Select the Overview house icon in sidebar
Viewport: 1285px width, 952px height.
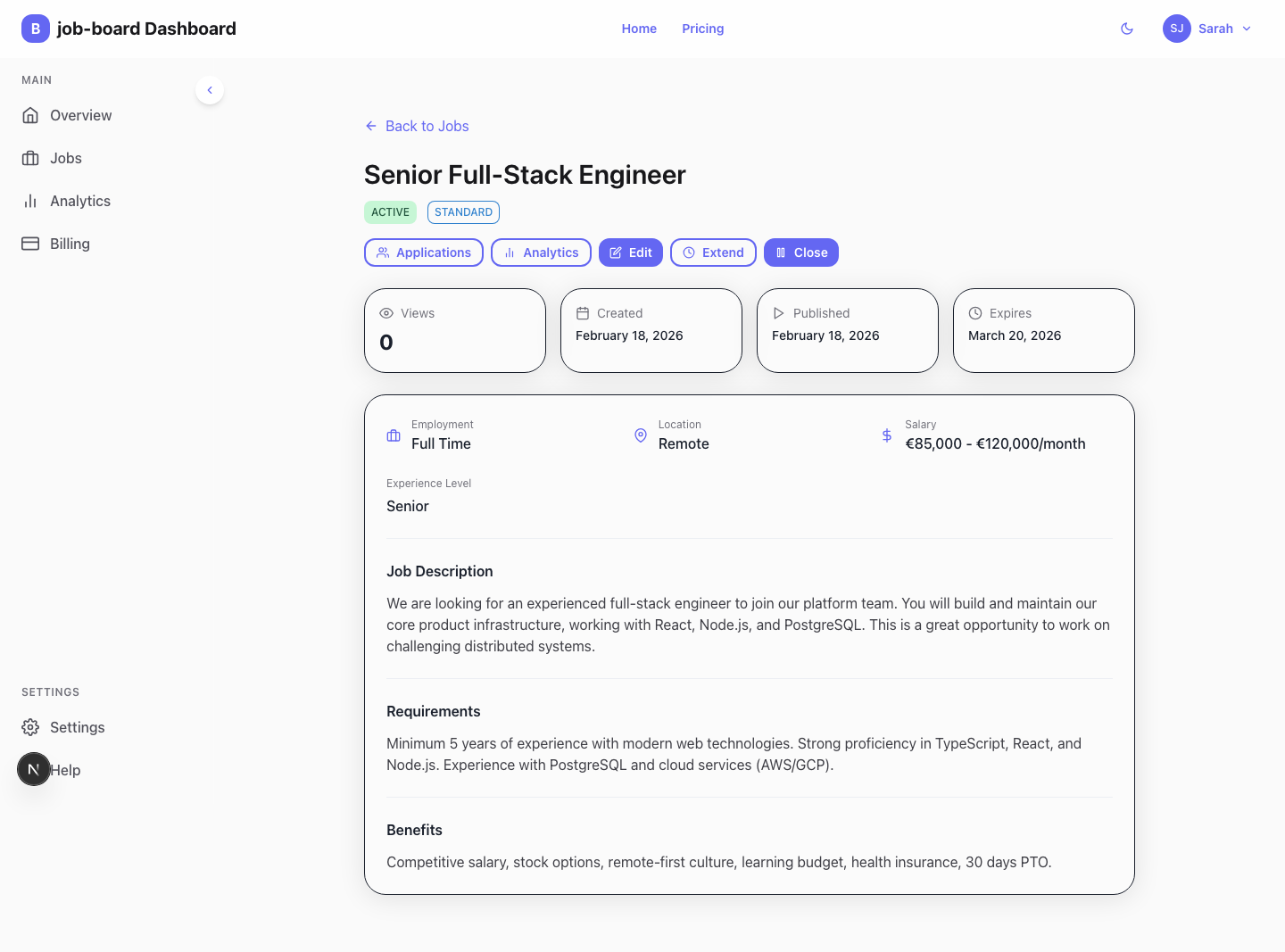point(31,115)
